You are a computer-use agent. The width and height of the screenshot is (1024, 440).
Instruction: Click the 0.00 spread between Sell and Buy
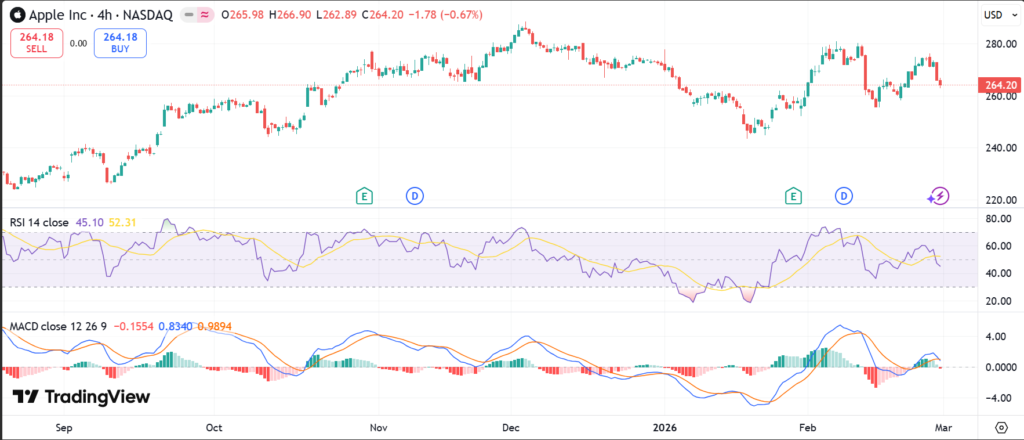(x=77, y=43)
